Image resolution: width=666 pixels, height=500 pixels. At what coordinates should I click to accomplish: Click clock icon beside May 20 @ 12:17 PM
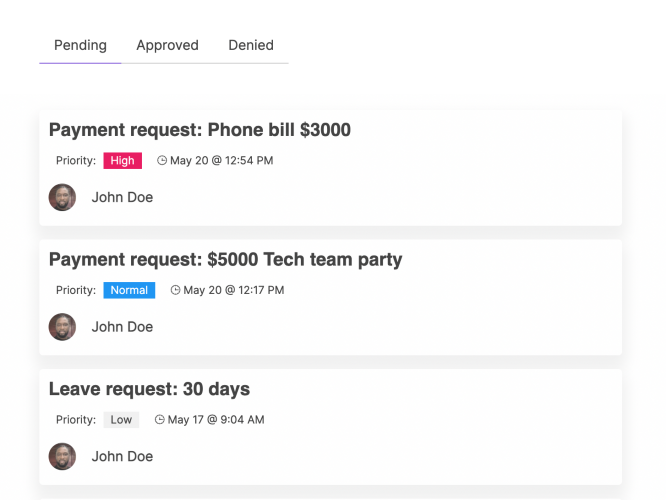tap(175, 290)
